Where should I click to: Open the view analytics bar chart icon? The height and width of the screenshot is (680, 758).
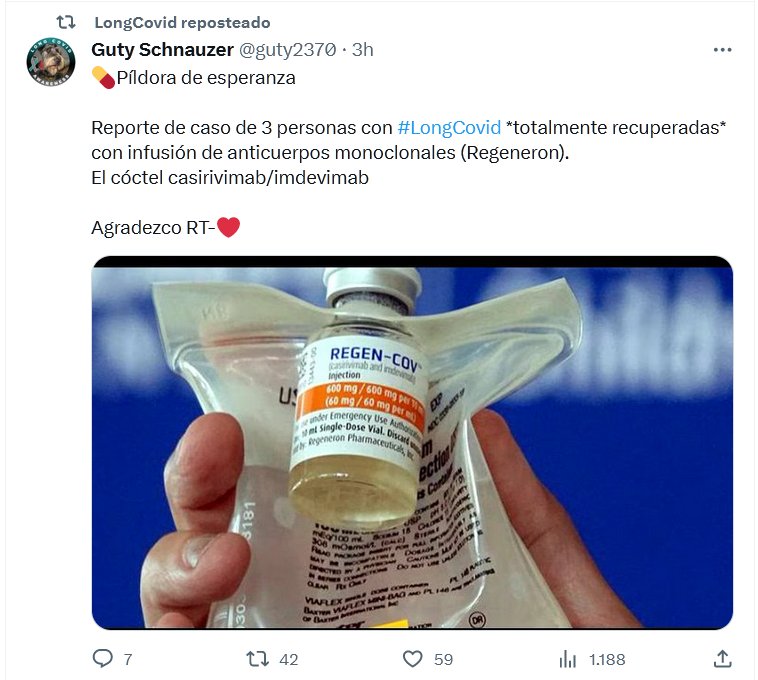click(x=568, y=659)
